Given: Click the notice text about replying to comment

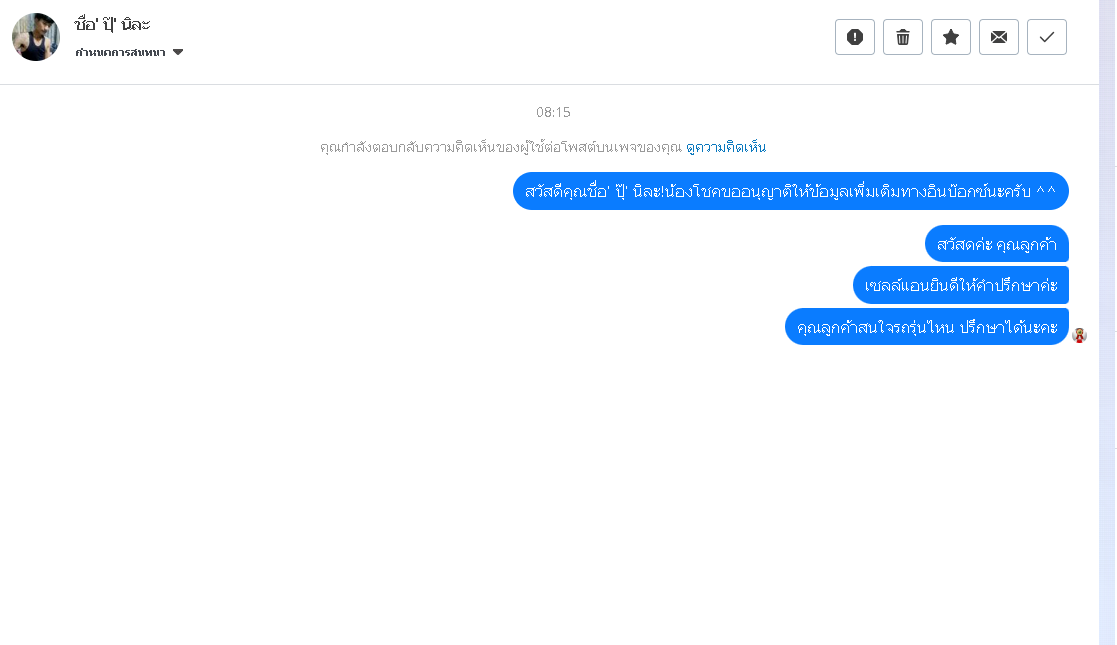Looking at the screenshot, I should 501,148.
